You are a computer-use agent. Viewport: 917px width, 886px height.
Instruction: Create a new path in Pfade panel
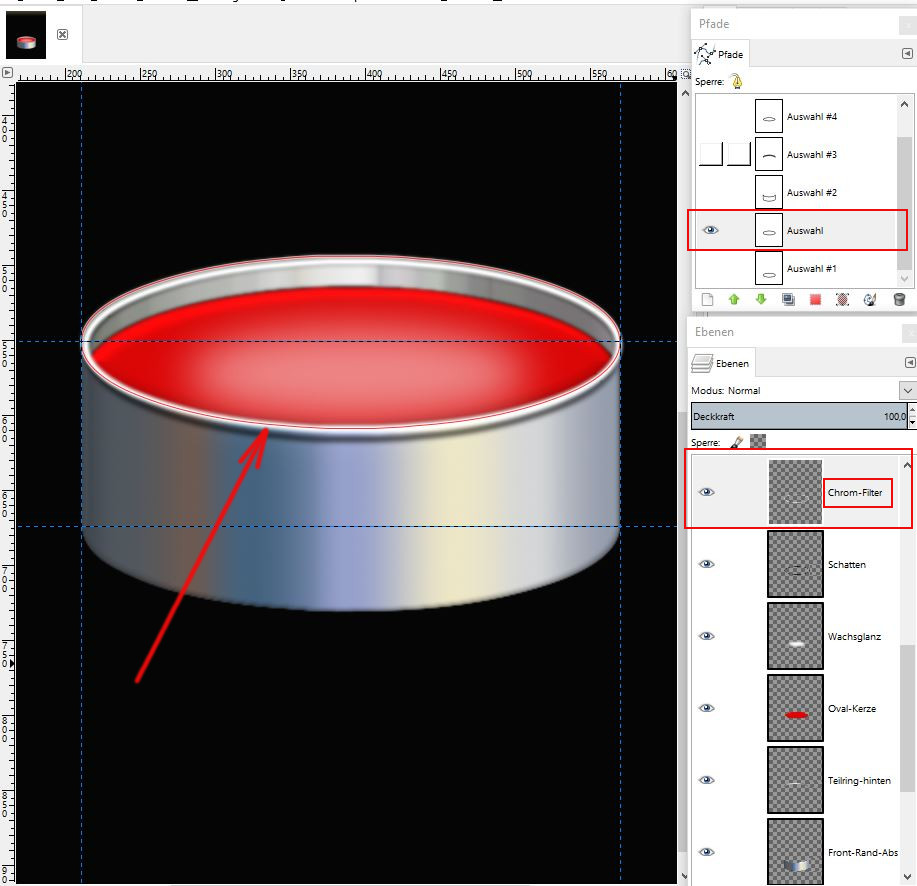(x=706, y=299)
